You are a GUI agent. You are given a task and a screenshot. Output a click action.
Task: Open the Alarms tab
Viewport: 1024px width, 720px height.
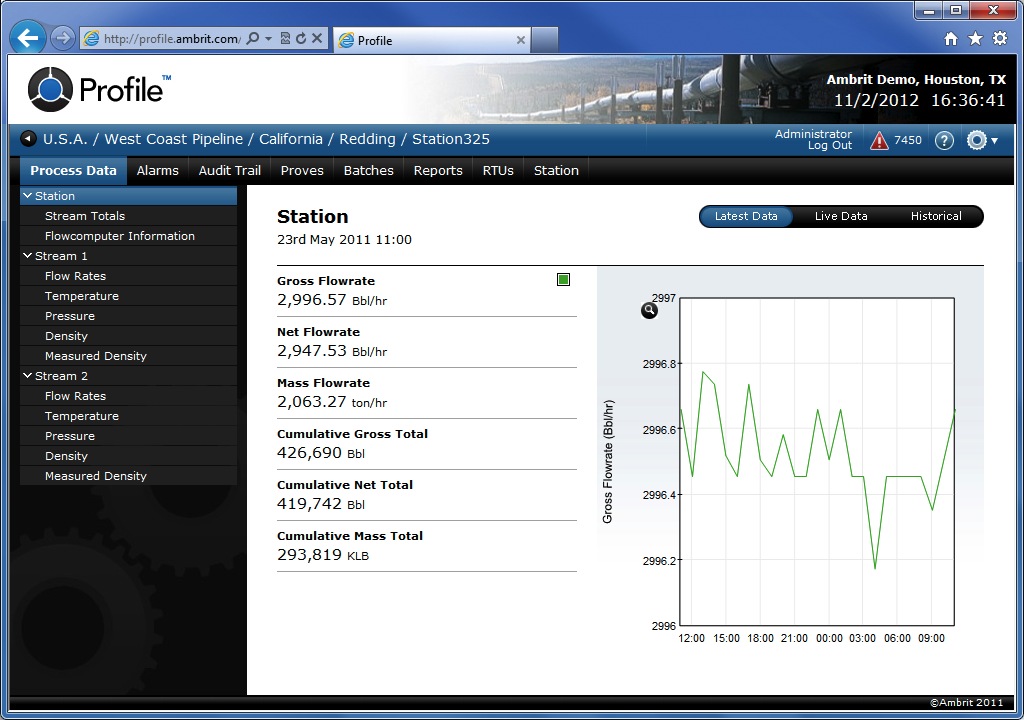point(157,171)
